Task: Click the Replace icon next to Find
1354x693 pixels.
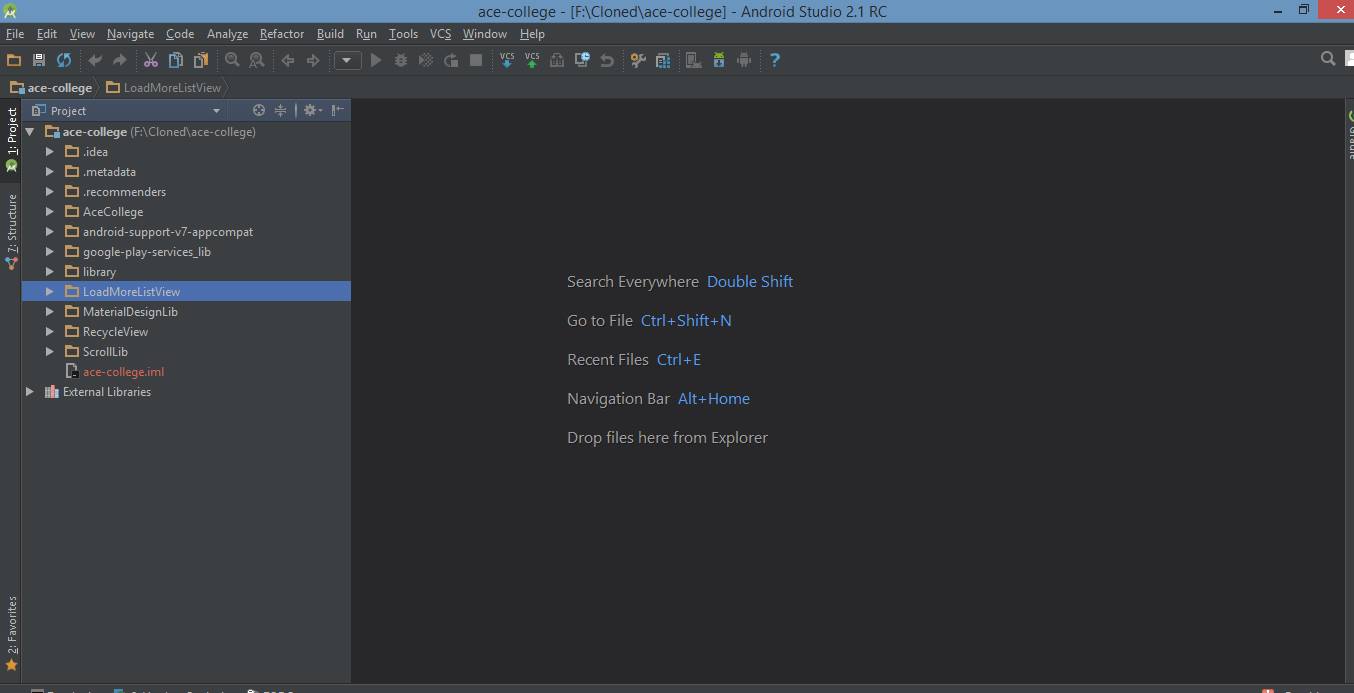Action: 257,60
